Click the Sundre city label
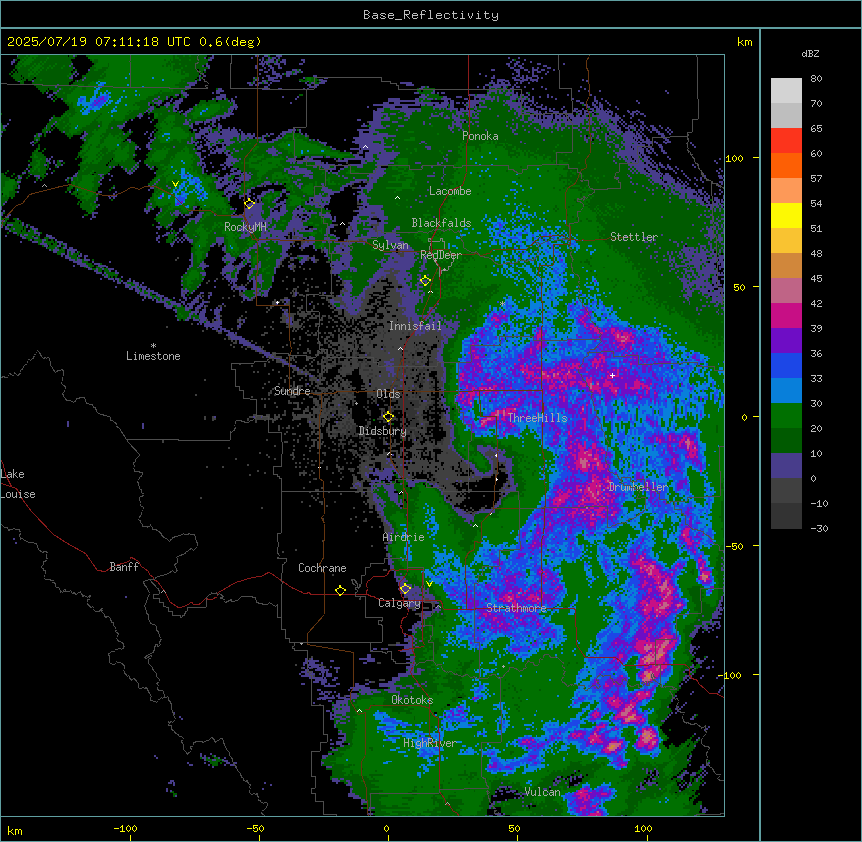This screenshot has width=862, height=842. coord(292,391)
